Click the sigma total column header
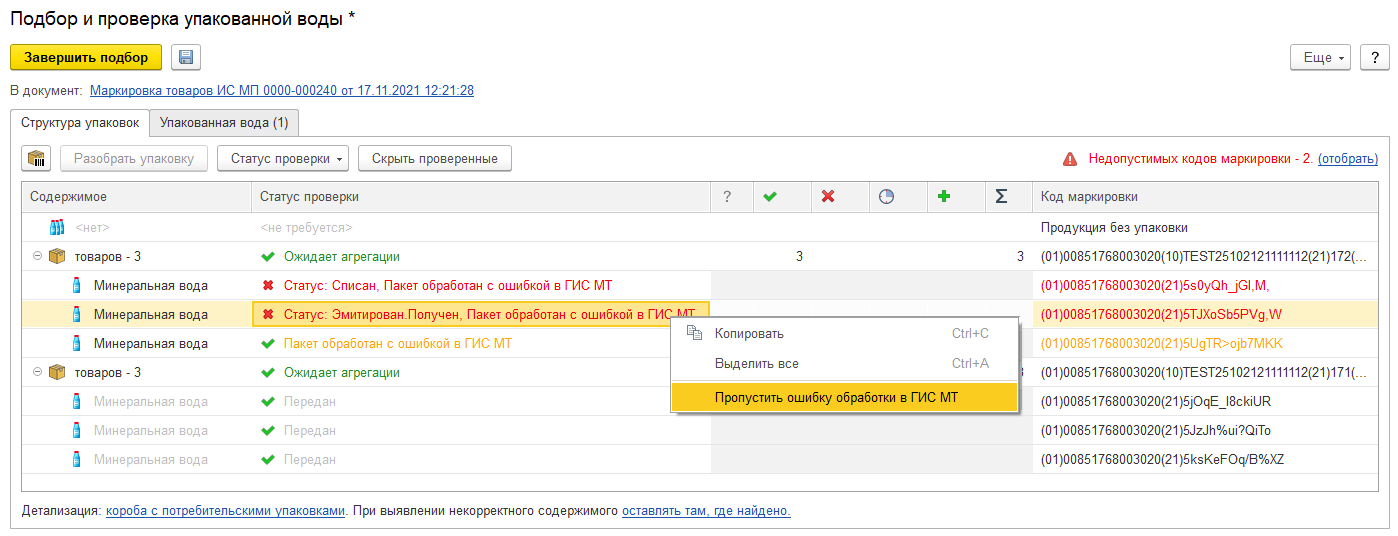 click(x=1001, y=197)
